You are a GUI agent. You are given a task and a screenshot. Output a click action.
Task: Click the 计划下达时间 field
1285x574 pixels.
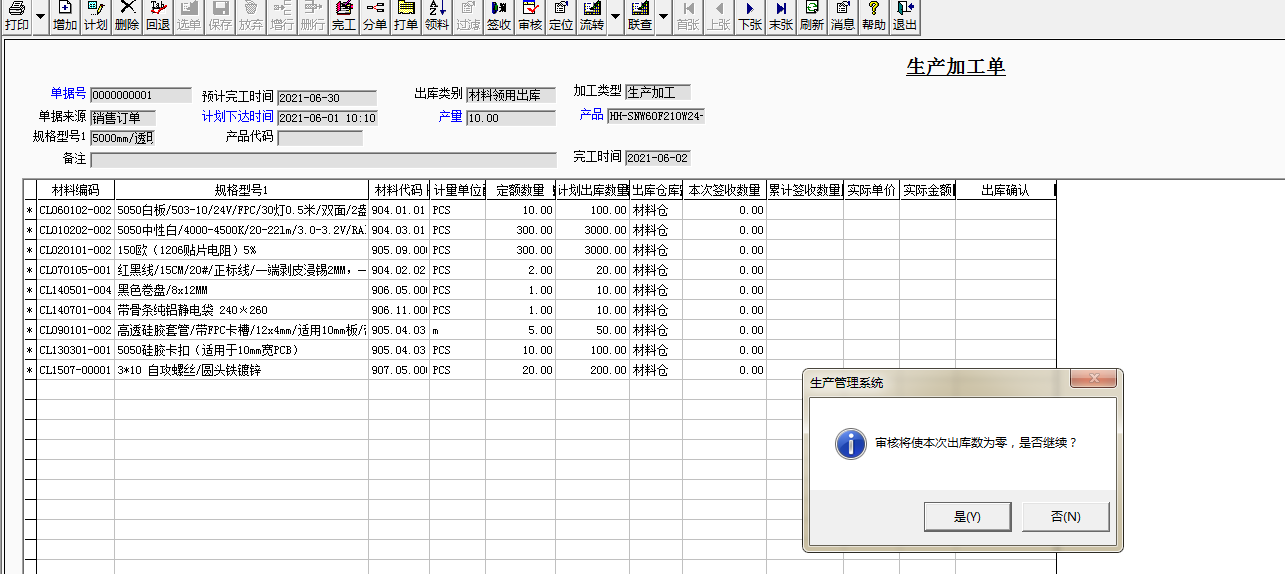[x=327, y=118]
